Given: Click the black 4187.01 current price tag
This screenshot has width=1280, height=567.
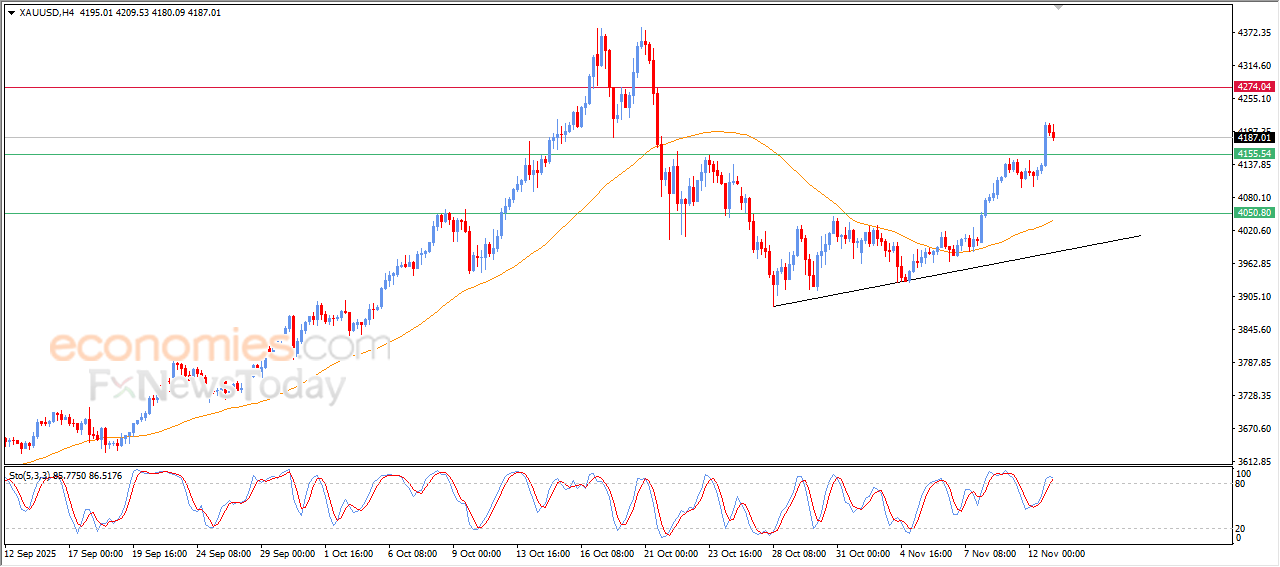Looking at the screenshot, I should pos(1253,138).
